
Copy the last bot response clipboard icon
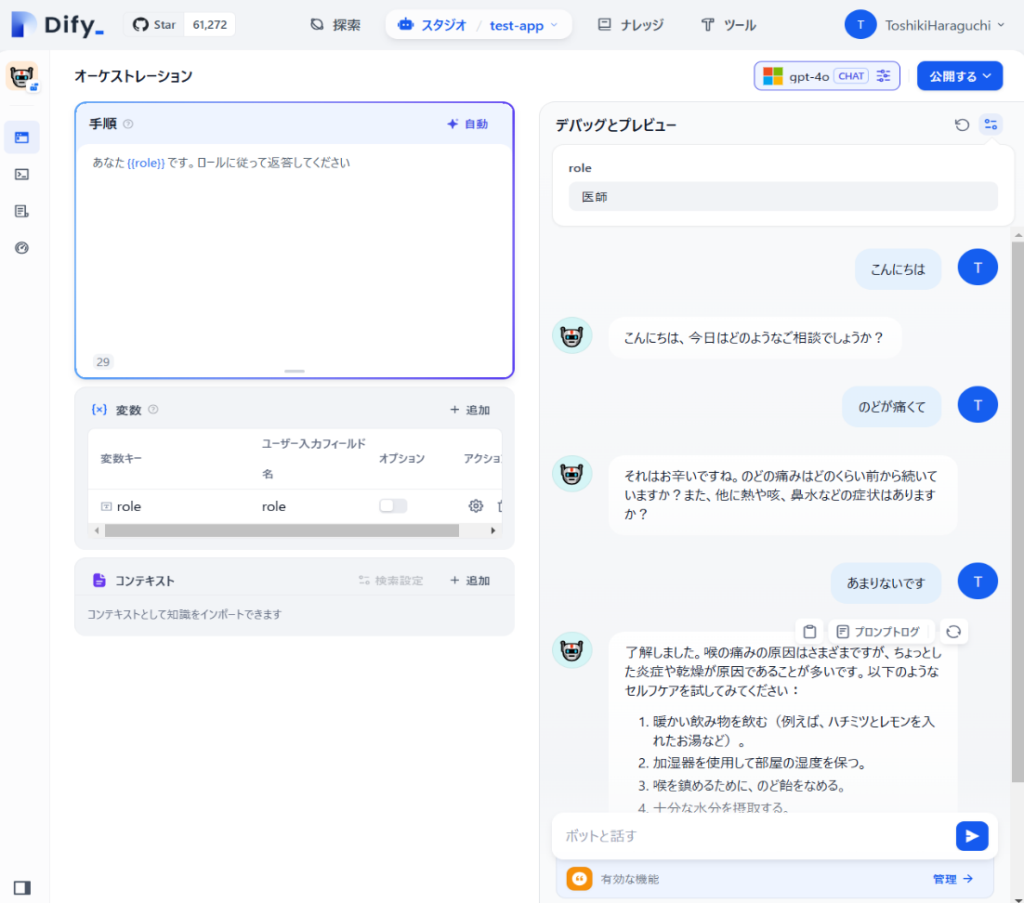pyautogui.click(x=810, y=631)
